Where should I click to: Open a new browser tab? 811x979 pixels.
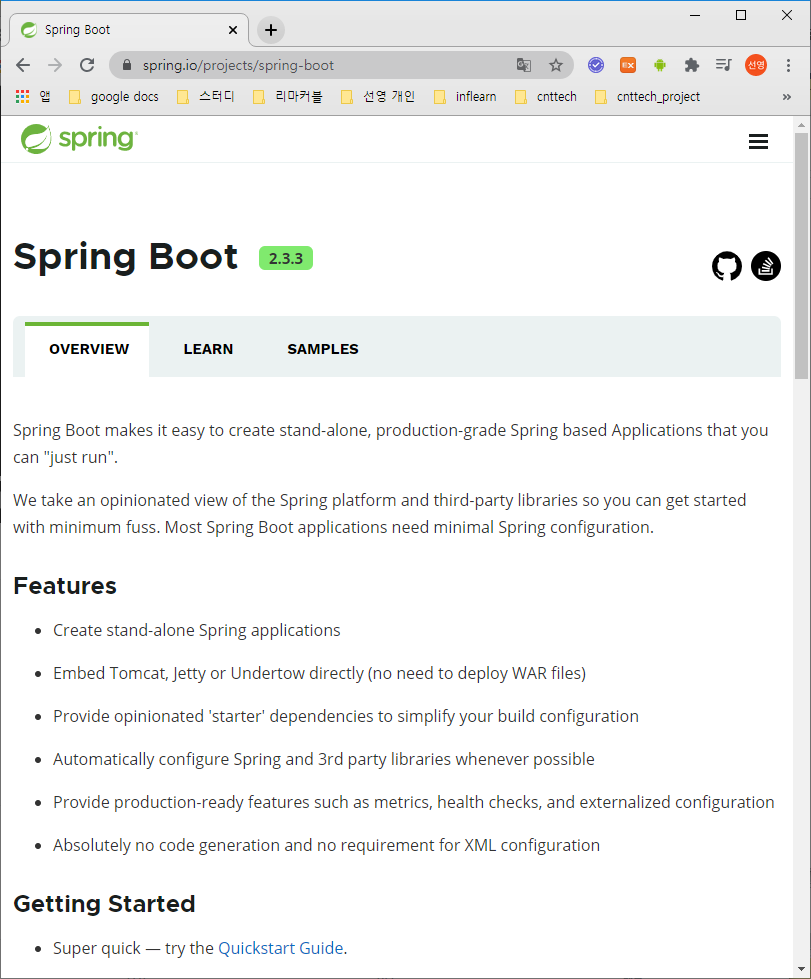click(x=271, y=30)
